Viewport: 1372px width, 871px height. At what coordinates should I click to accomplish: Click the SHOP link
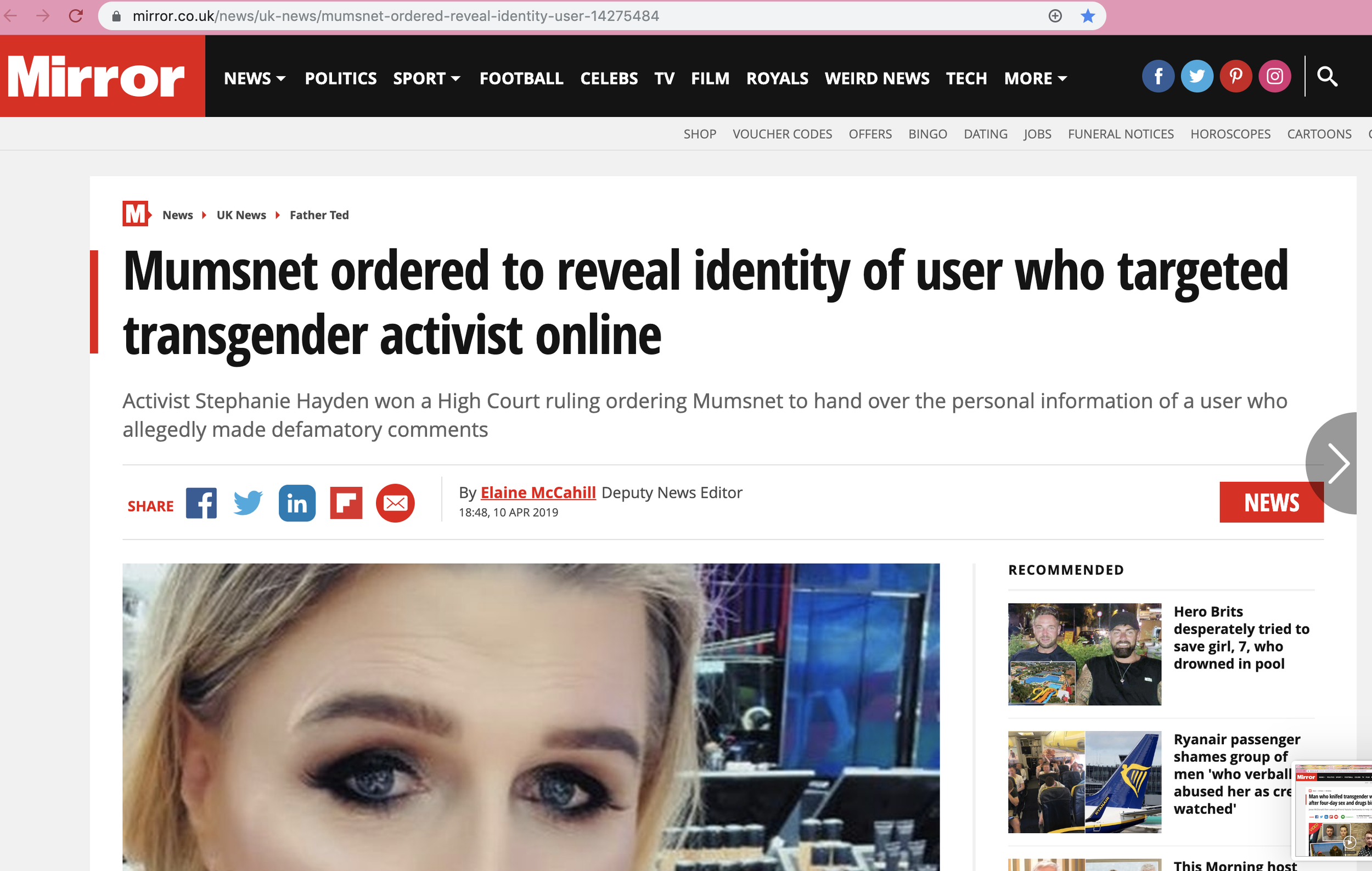[x=700, y=134]
